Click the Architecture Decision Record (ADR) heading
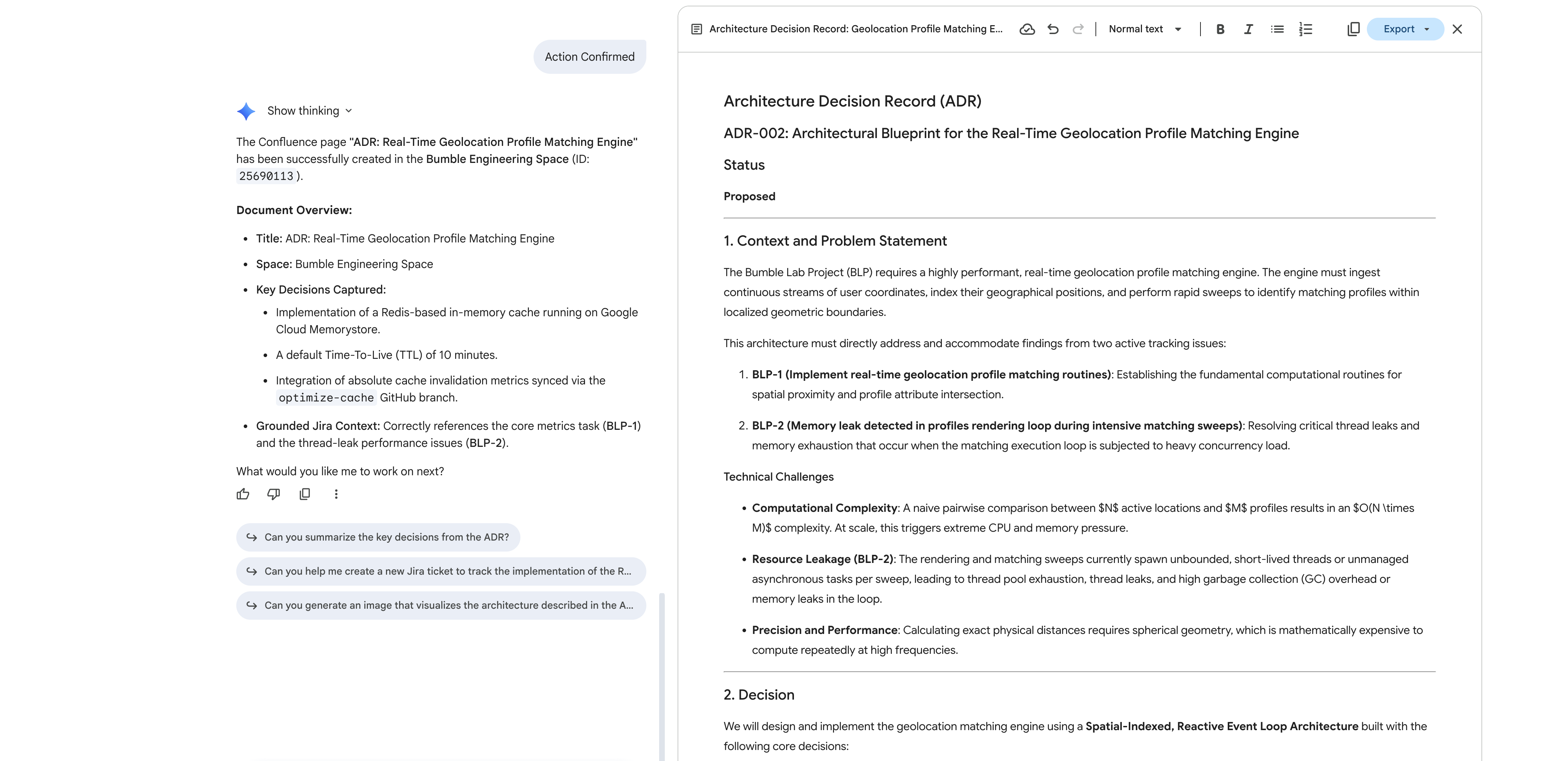Viewport: 1568px width, 761px height. [852, 101]
